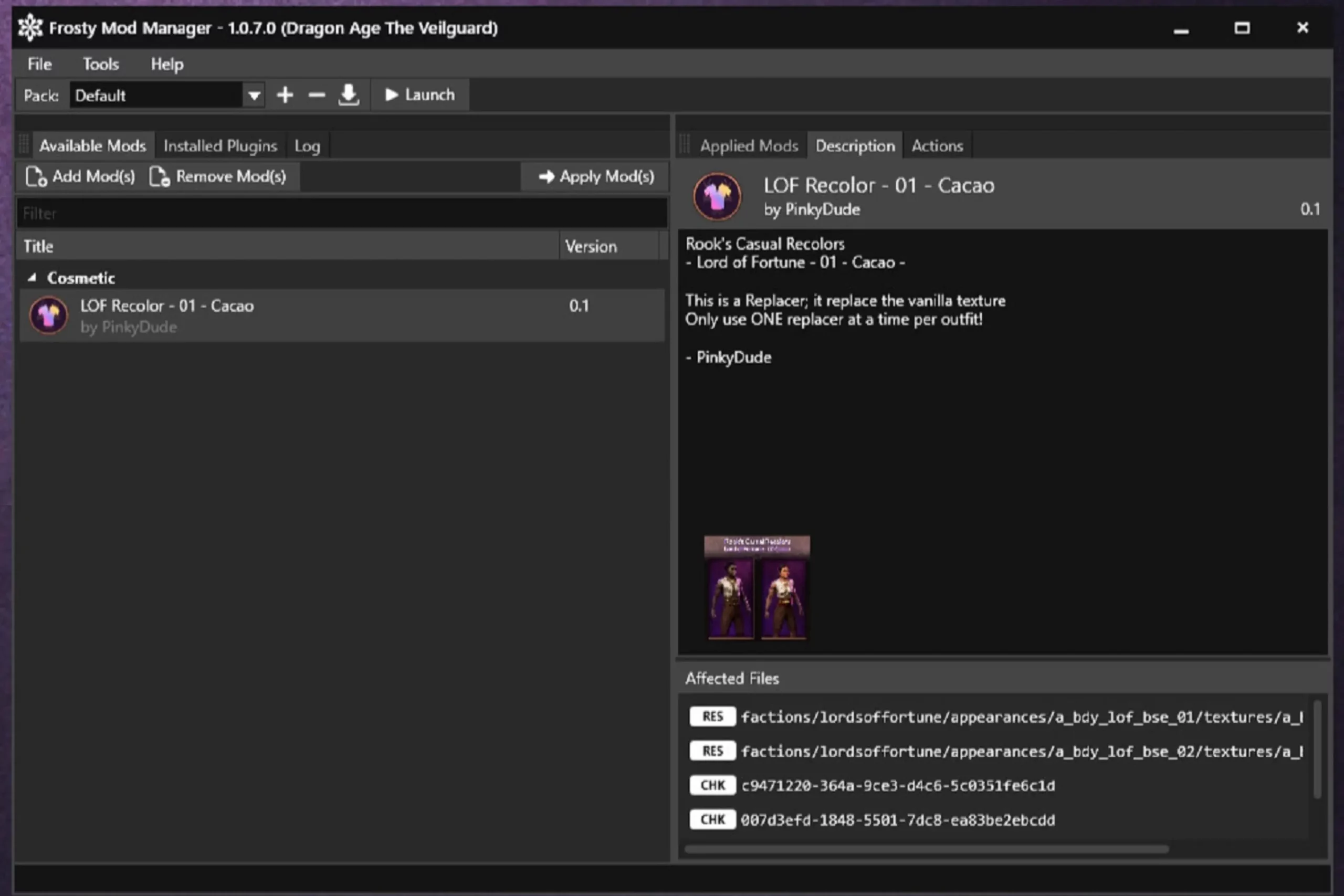The width and height of the screenshot is (1344, 896).
Task: Click the download arrow import pack icon
Action: click(x=349, y=95)
